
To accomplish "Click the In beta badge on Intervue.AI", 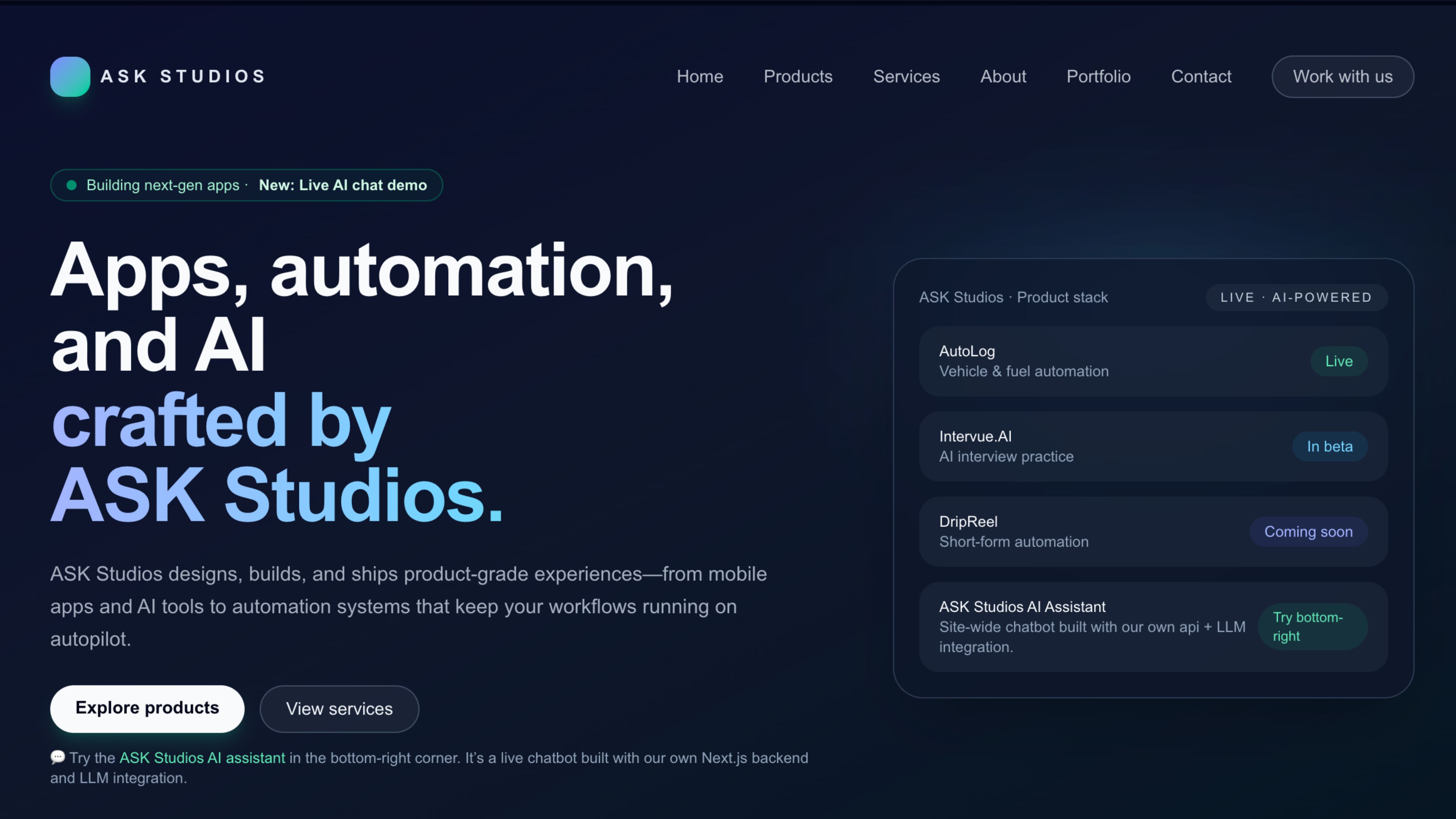I will point(1329,446).
